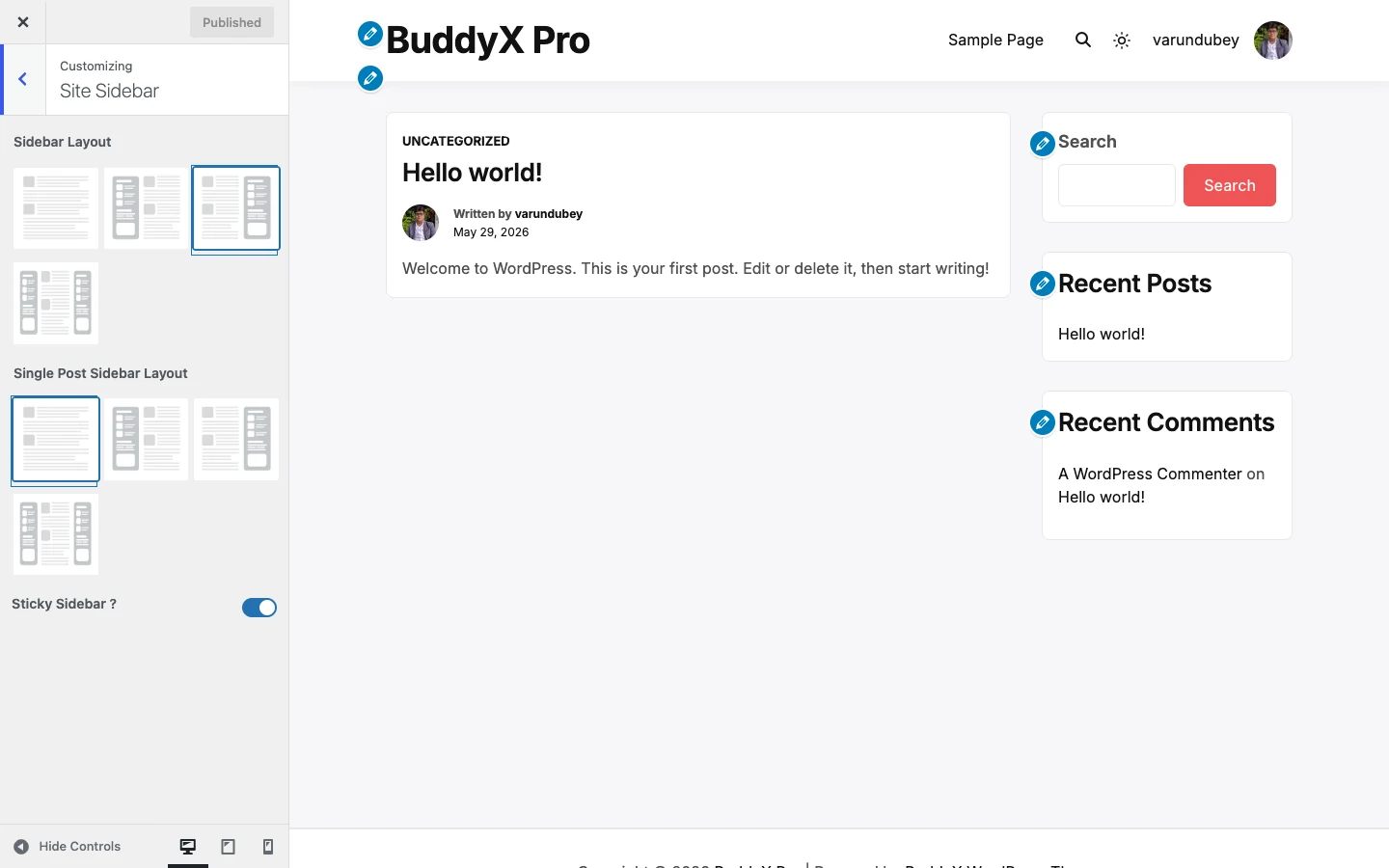
Task: Click the edit pencil below the site title
Action: (370, 78)
